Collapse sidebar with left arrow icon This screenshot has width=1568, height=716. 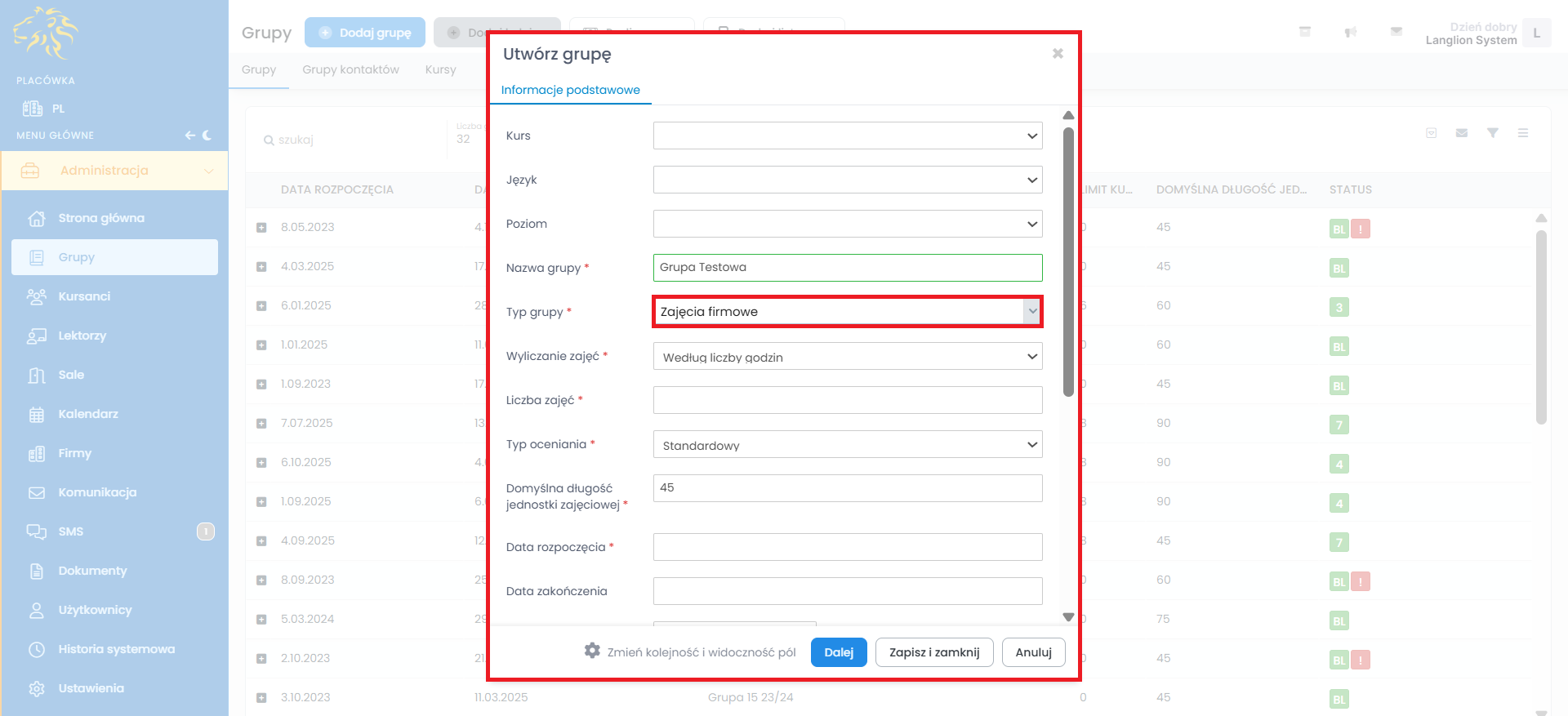pos(189,136)
